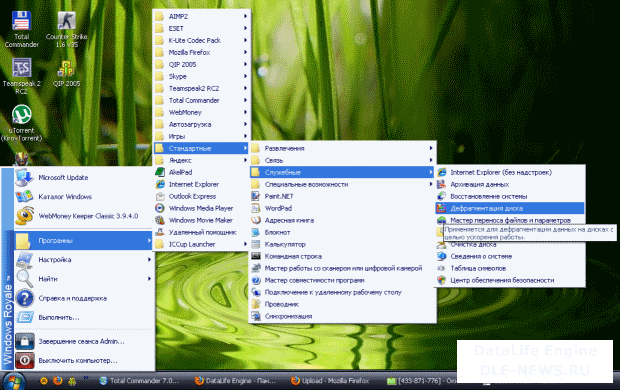Screen dimensions: 620x390
Task: Click the AkelPad icon in programs menu
Action: [x=160, y=172]
